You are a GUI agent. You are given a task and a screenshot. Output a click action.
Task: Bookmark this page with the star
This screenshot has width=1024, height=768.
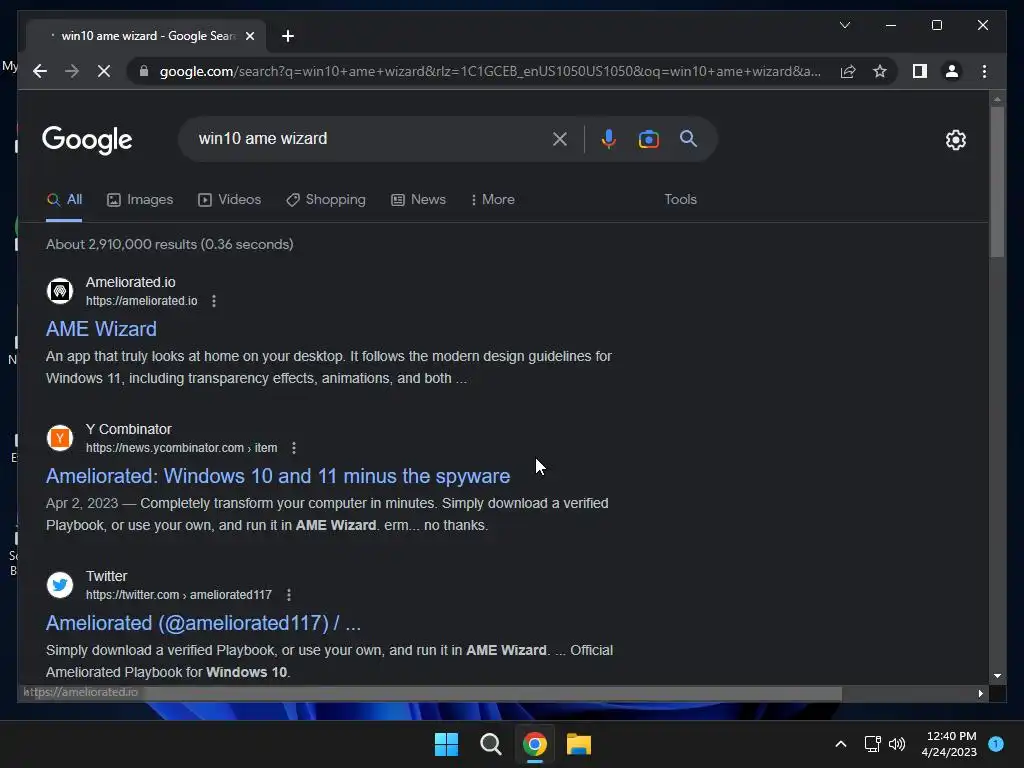pos(880,71)
